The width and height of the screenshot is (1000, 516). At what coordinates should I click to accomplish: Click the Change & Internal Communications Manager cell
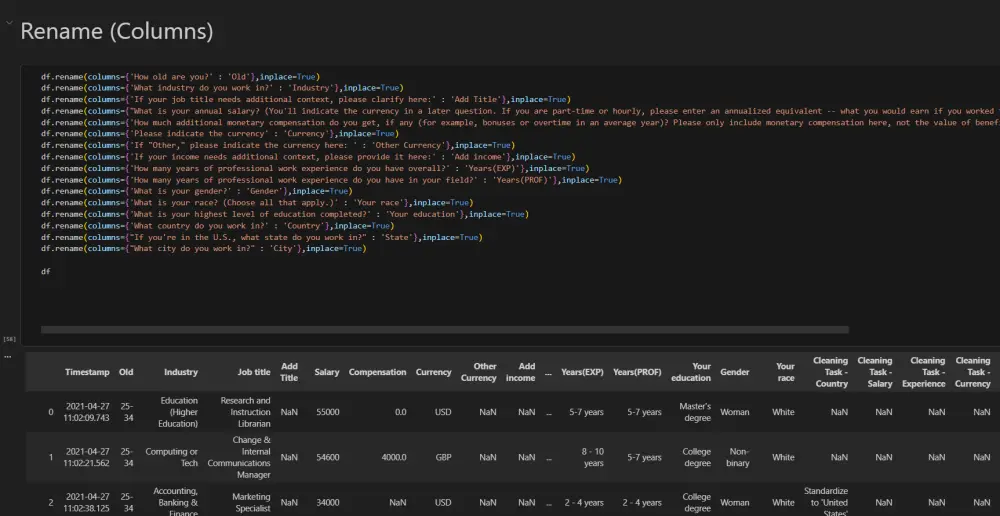coord(239,457)
